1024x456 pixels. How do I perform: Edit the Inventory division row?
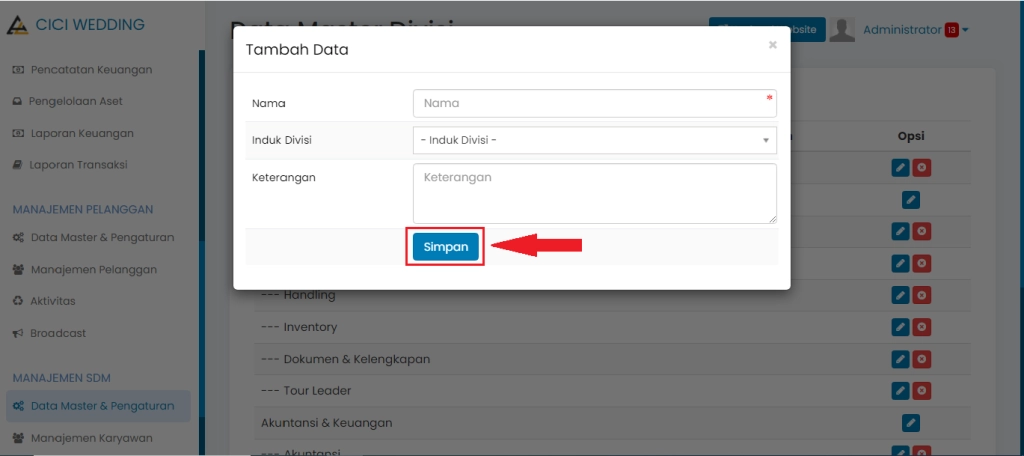(x=900, y=327)
